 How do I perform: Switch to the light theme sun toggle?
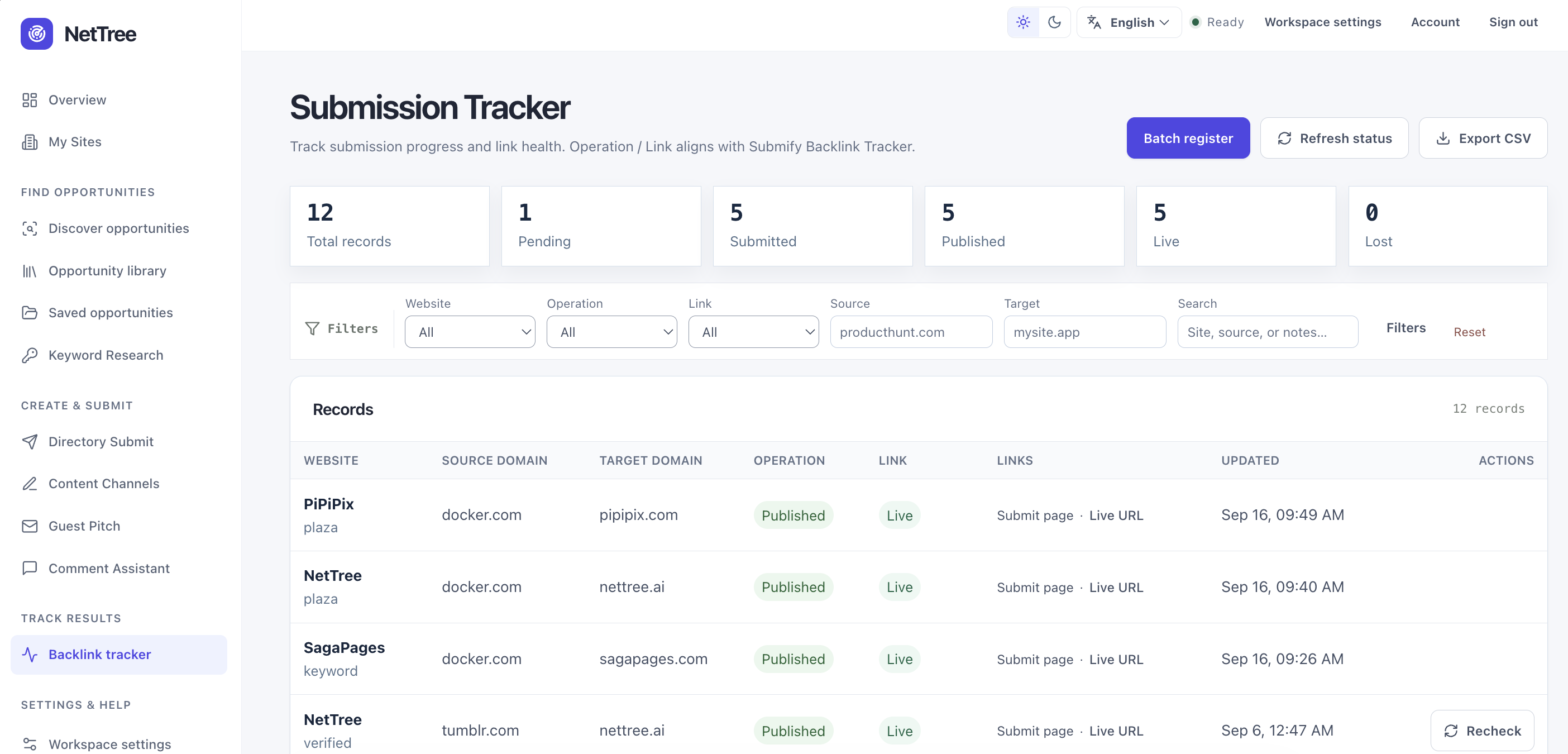pyautogui.click(x=1022, y=22)
